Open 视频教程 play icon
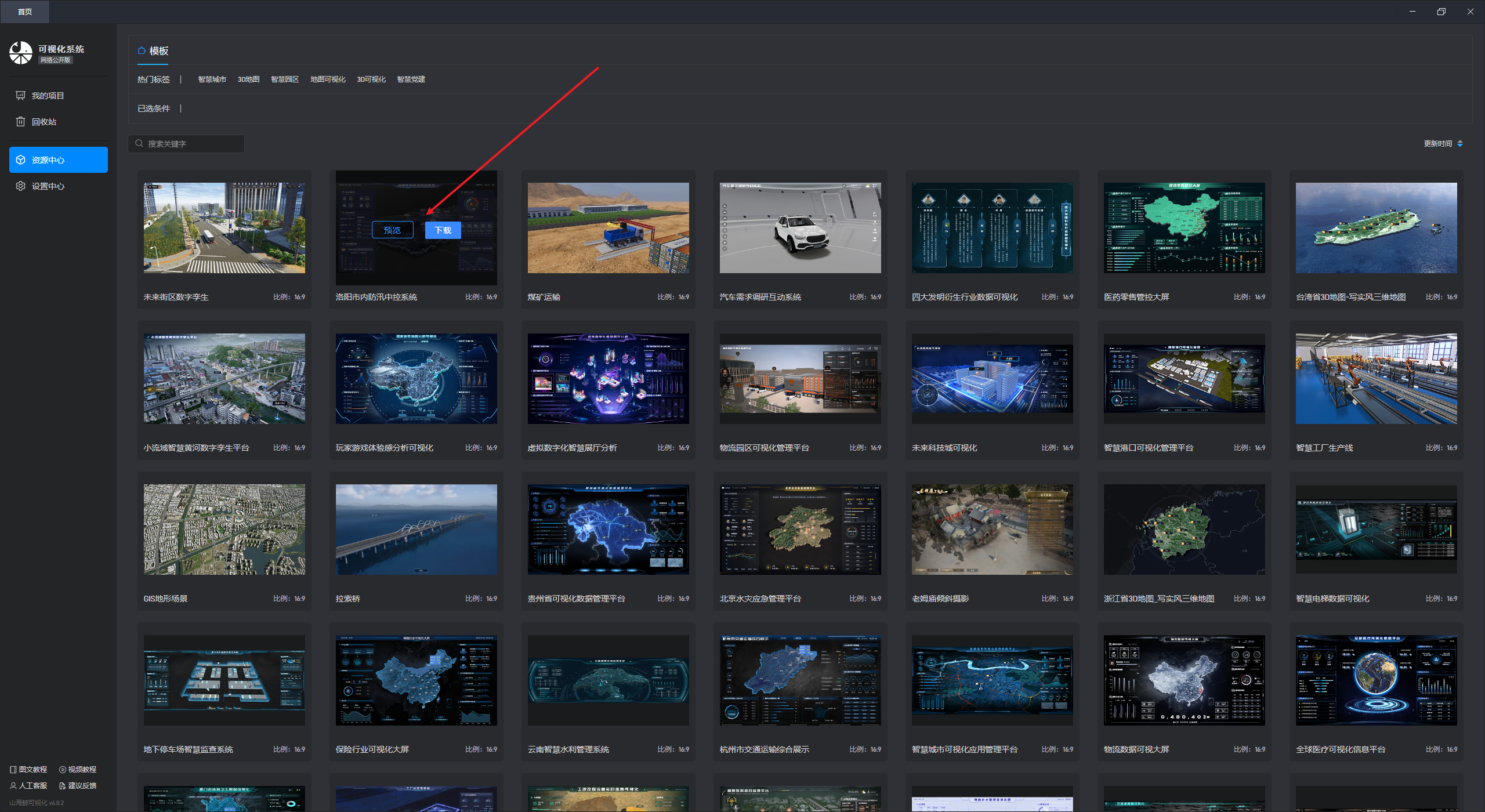Screen dimensions: 1485x812 tap(63, 770)
